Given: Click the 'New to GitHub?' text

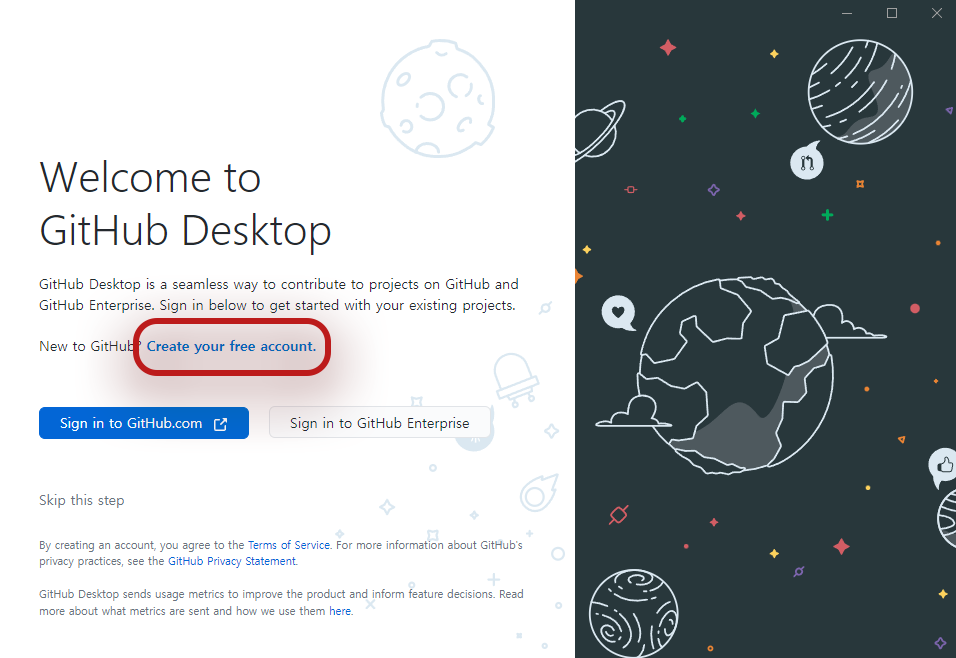Looking at the screenshot, I should (x=90, y=346).
